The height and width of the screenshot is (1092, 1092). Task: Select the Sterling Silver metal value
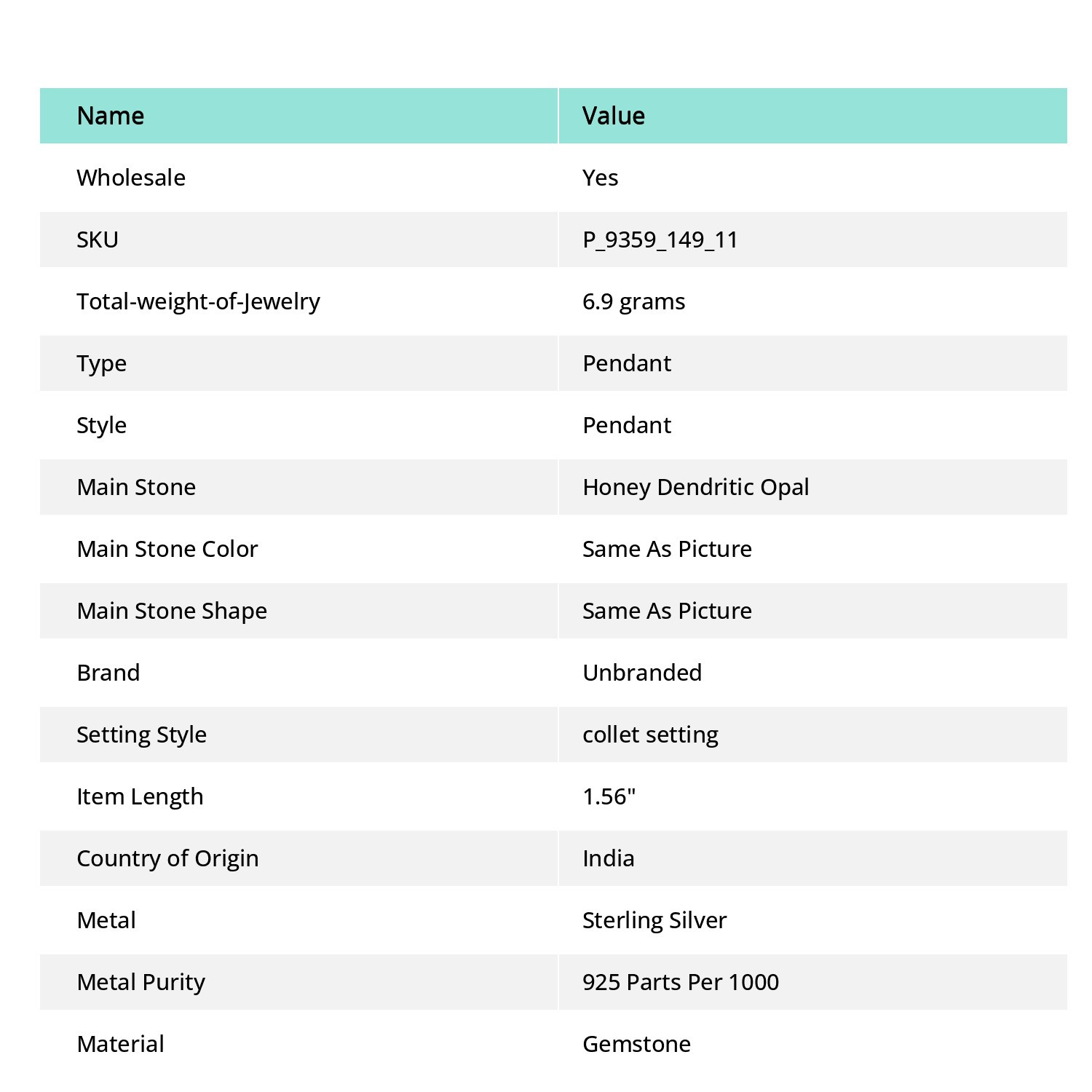[x=654, y=920]
